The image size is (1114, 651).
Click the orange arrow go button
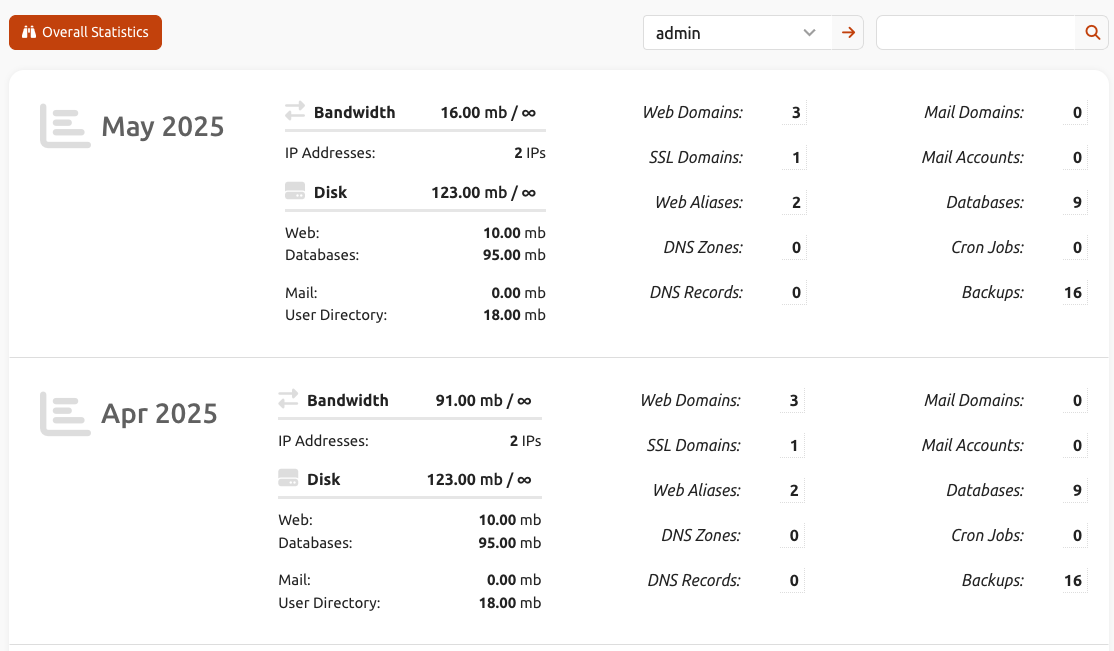848,33
